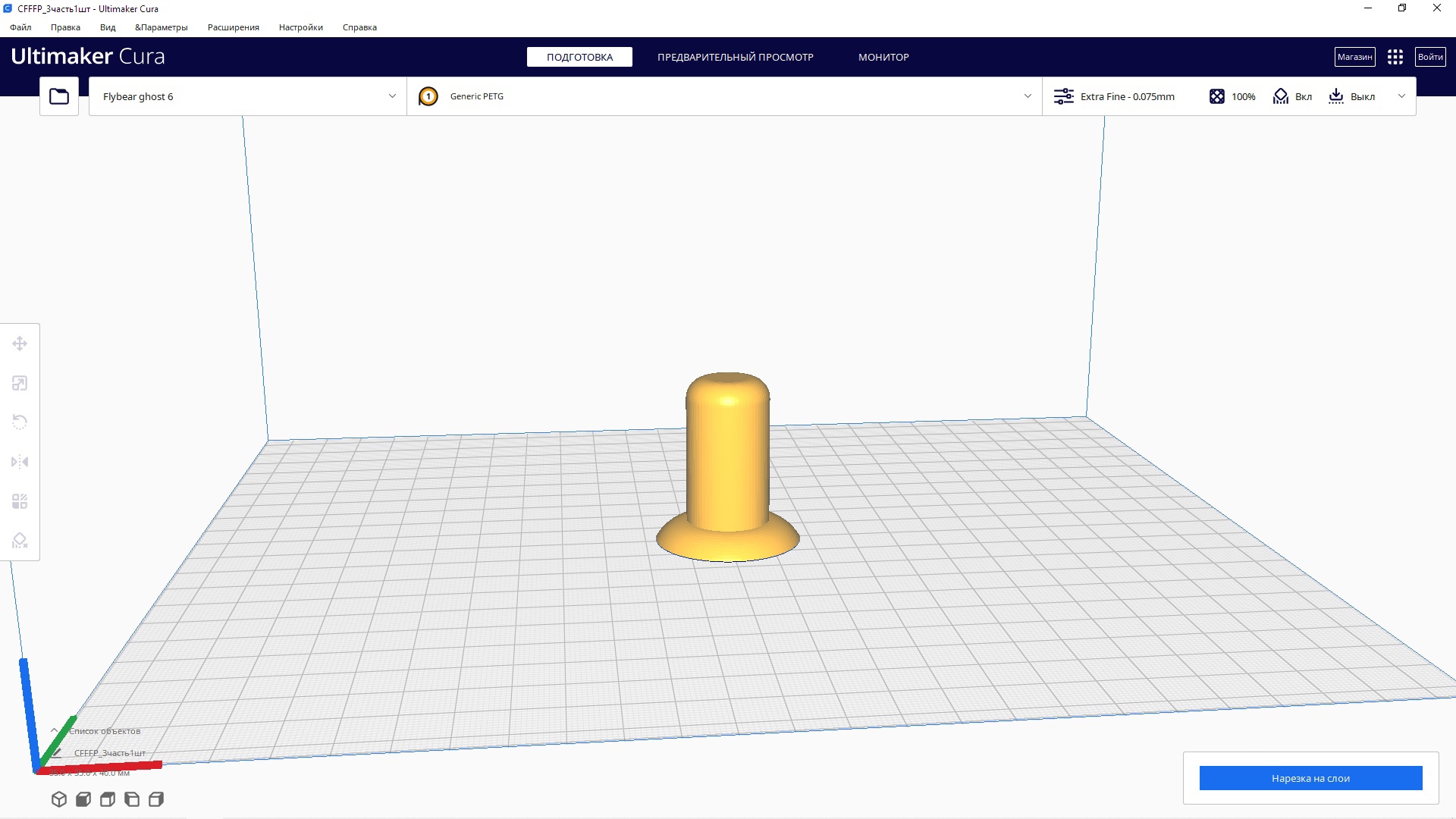Expand the Generic PETG material selector
Screen dimensions: 1456x819
(x=724, y=96)
